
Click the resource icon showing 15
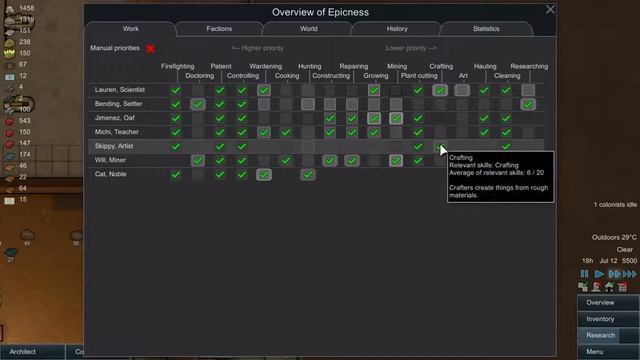[9, 200]
